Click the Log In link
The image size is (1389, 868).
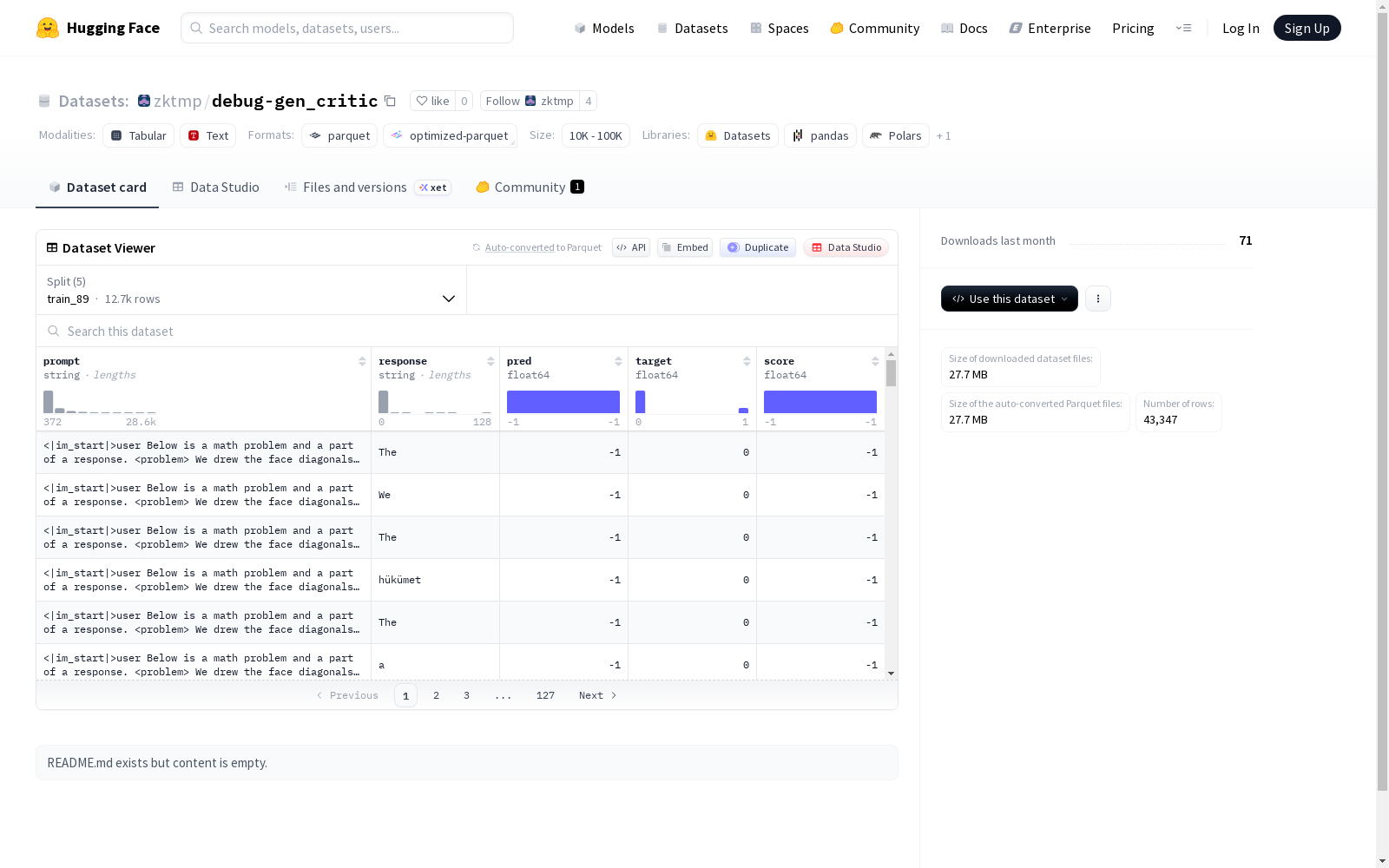coord(1241,28)
